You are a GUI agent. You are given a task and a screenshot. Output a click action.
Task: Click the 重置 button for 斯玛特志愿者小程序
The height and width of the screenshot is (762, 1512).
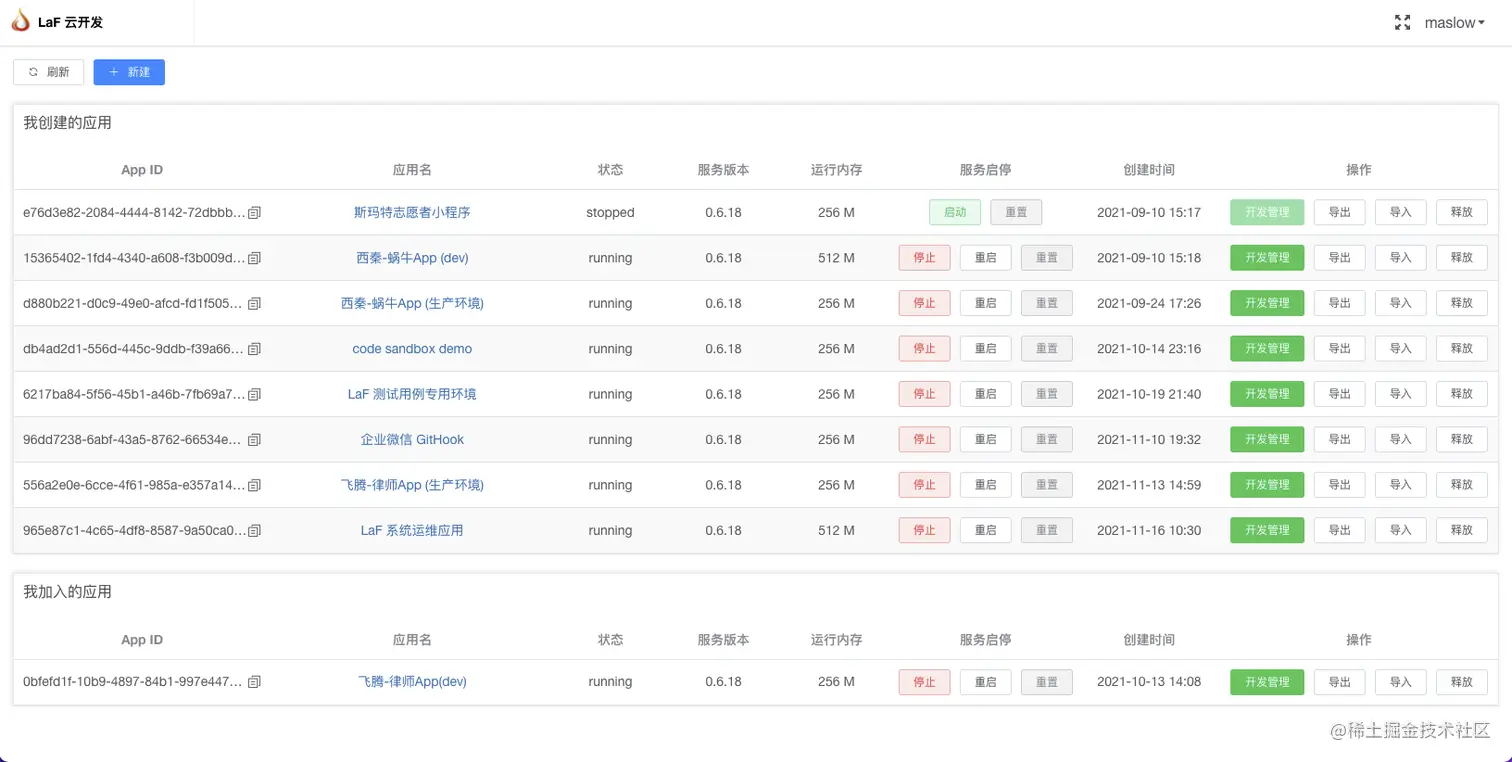pos(1016,213)
